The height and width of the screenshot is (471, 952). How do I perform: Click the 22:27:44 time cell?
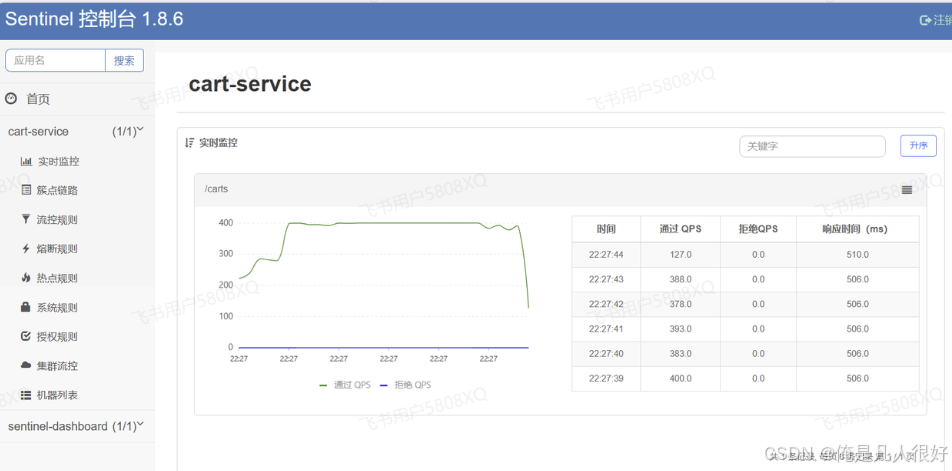pyautogui.click(x=606, y=255)
